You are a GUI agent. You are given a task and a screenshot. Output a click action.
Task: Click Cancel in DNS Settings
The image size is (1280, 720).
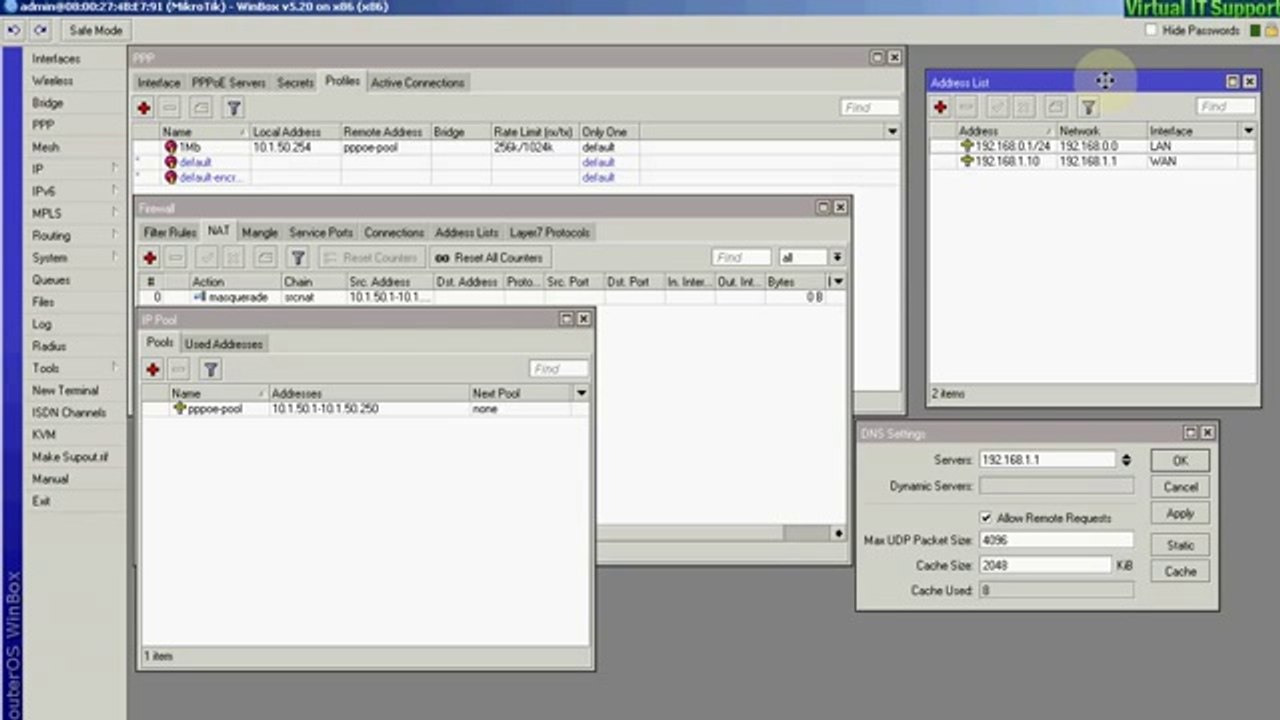coord(1180,487)
